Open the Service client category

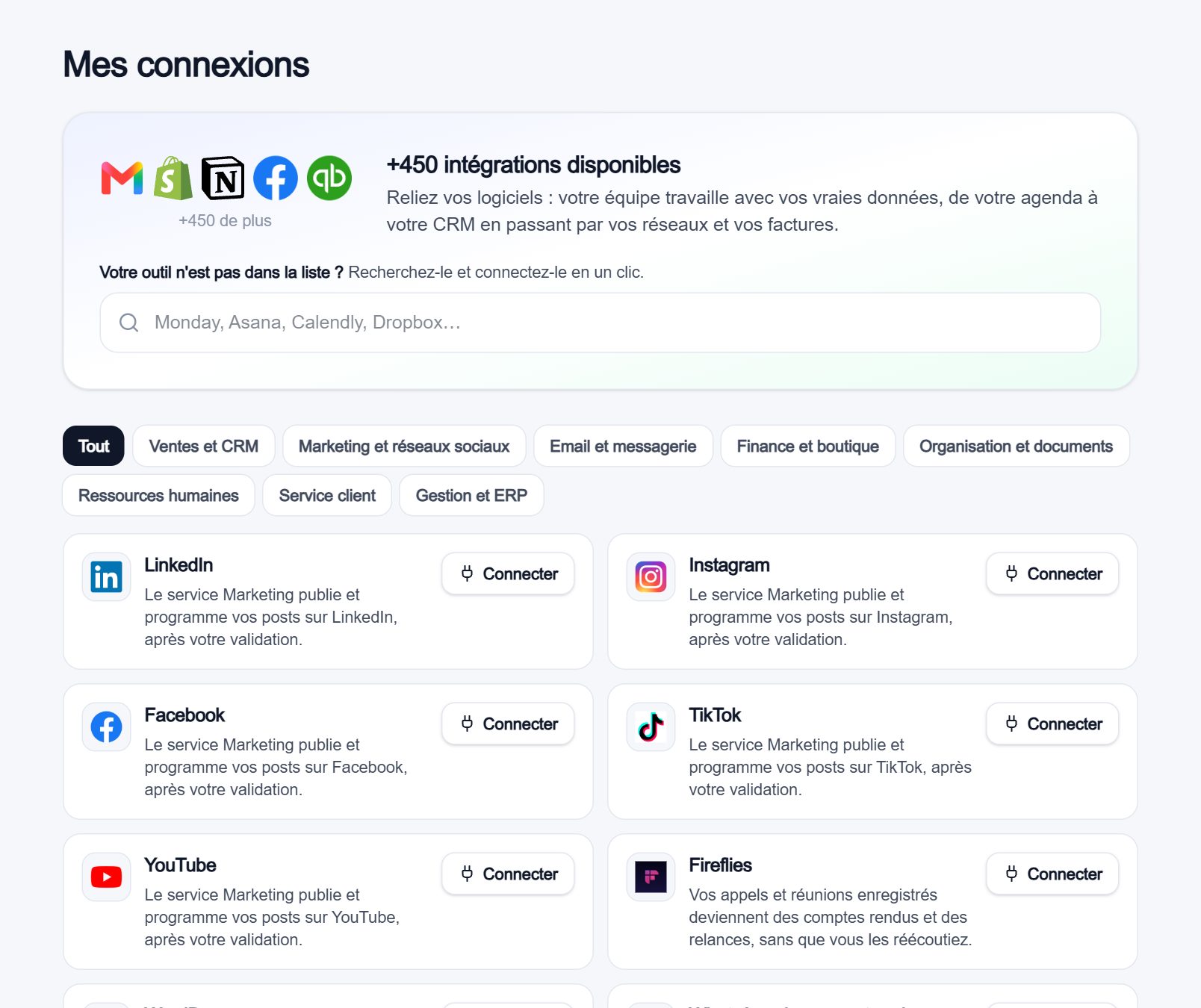pos(327,495)
